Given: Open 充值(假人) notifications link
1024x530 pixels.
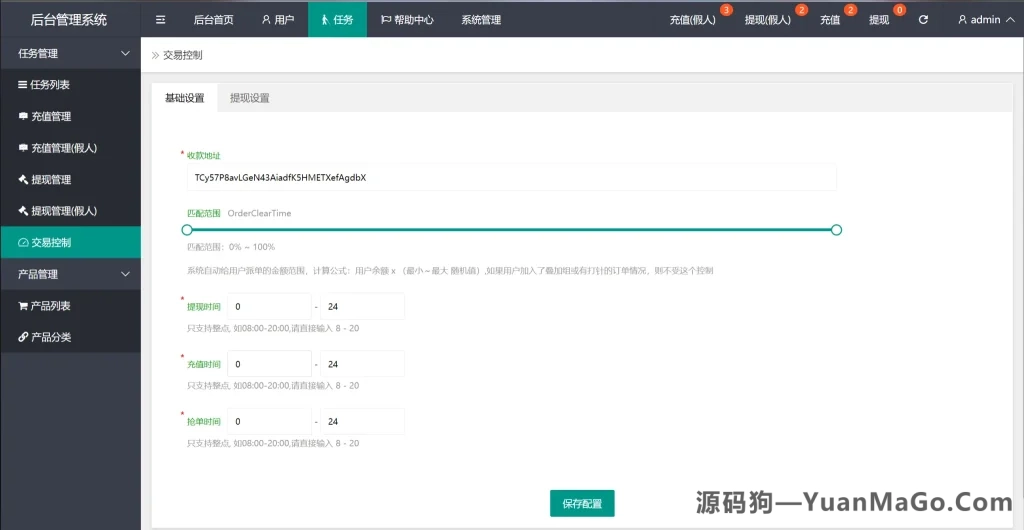Looking at the screenshot, I should 692,20.
